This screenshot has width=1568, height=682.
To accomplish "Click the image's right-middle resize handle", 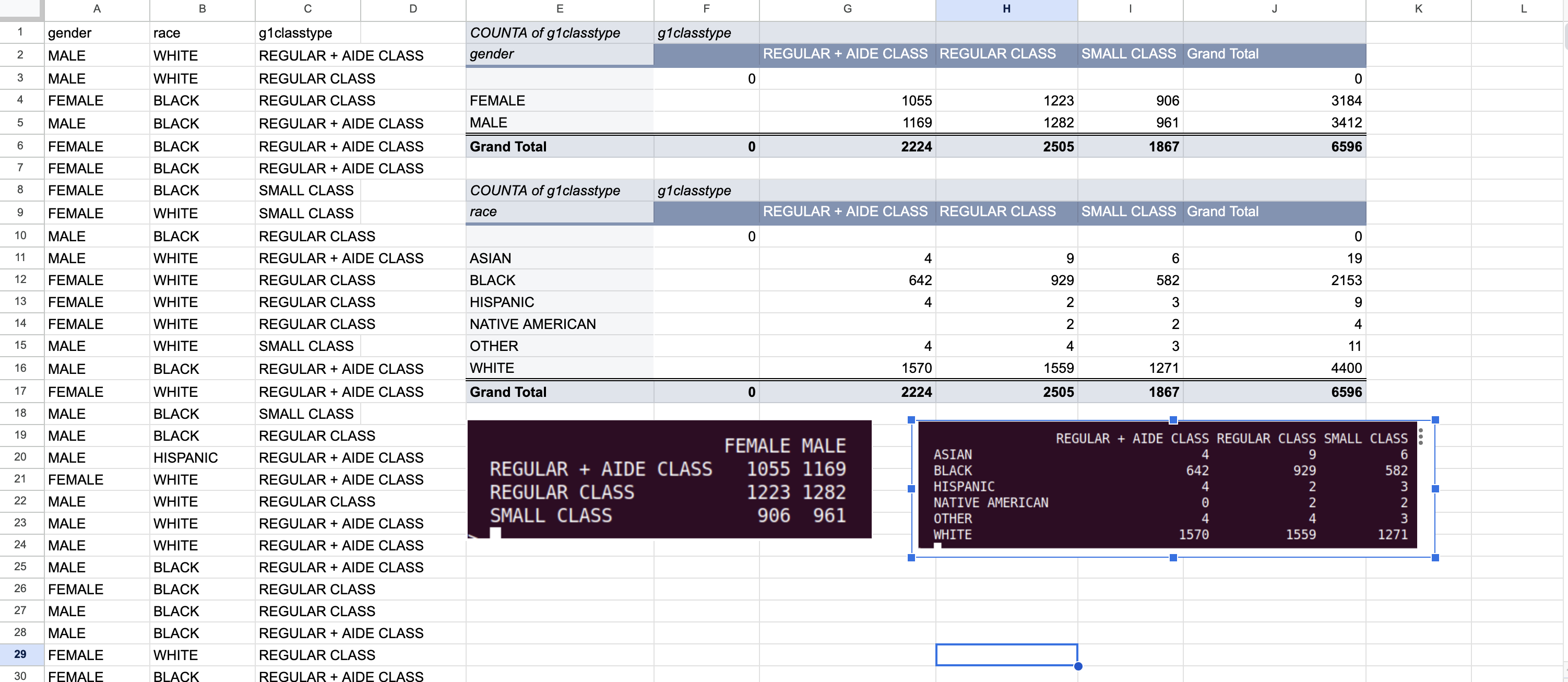I will pyautogui.click(x=1435, y=488).
